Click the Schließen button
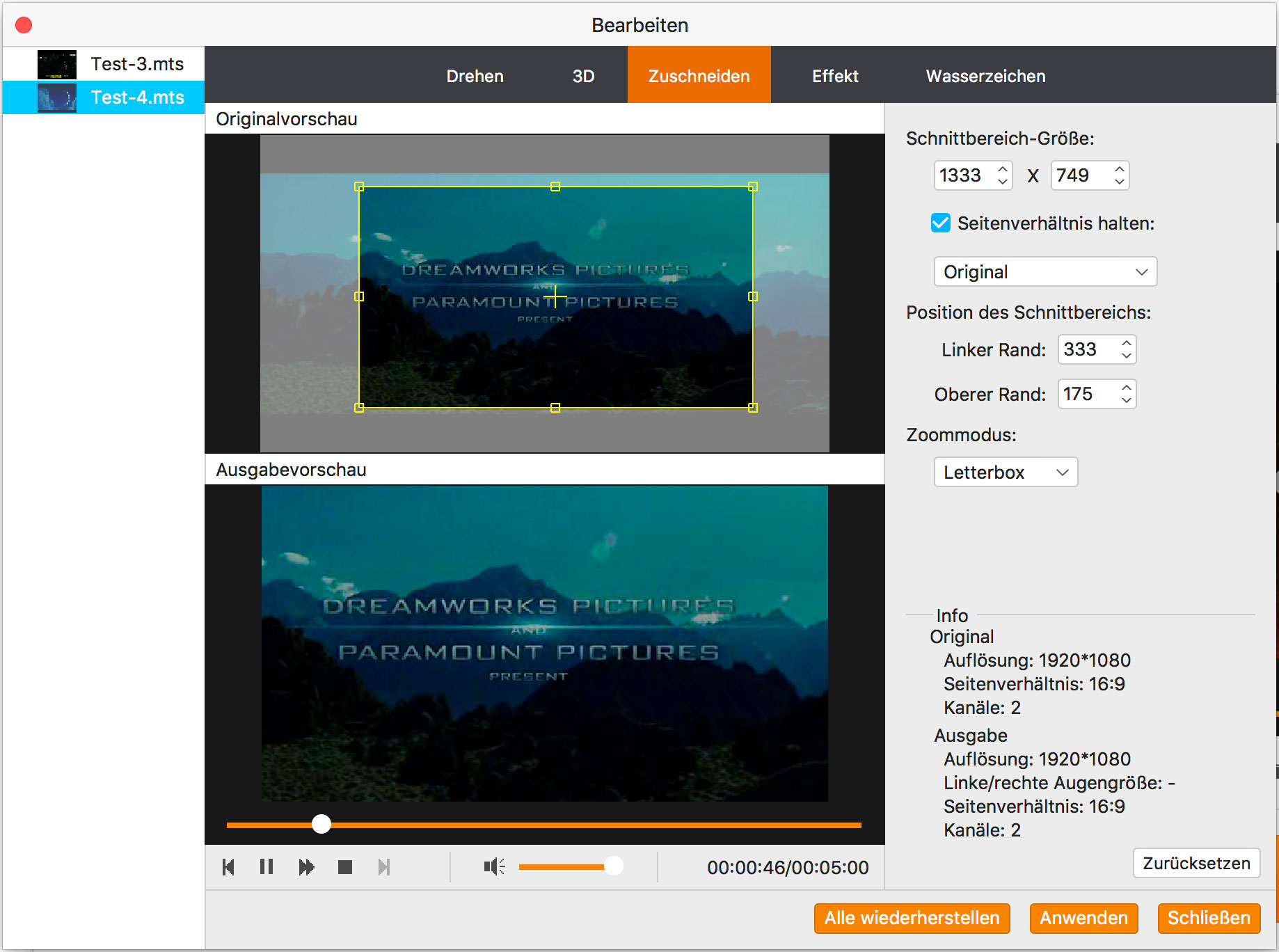The image size is (1279, 952). click(1209, 918)
